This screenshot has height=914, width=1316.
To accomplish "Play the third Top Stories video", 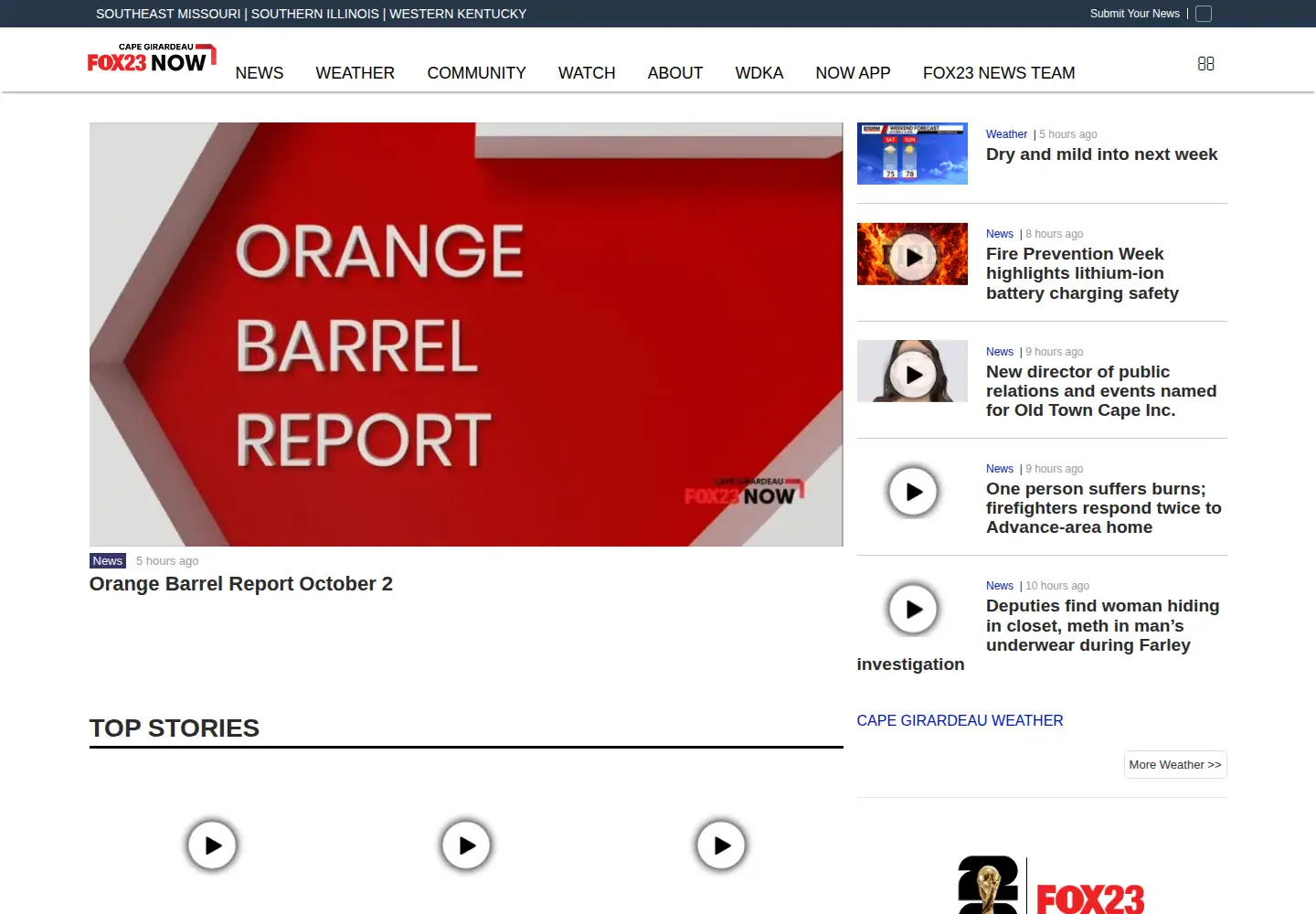I will (x=721, y=845).
